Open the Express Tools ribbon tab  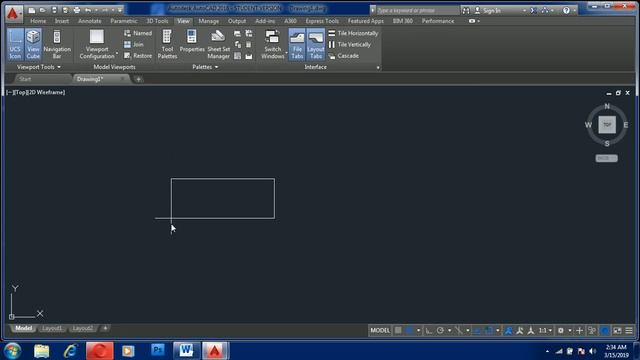(x=322, y=21)
